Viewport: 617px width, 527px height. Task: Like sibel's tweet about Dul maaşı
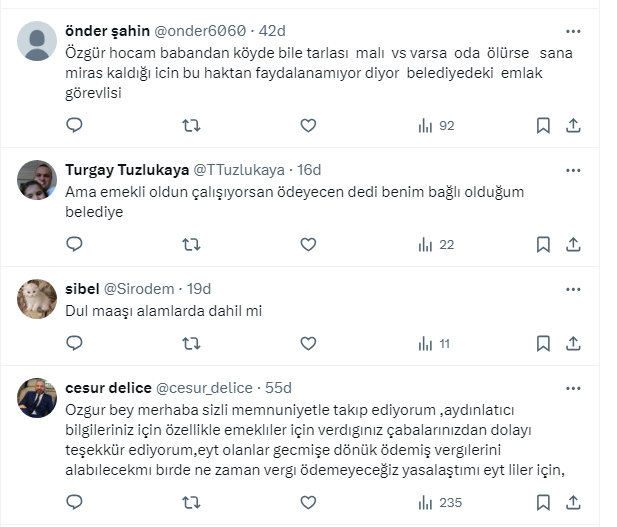pos(308,343)
